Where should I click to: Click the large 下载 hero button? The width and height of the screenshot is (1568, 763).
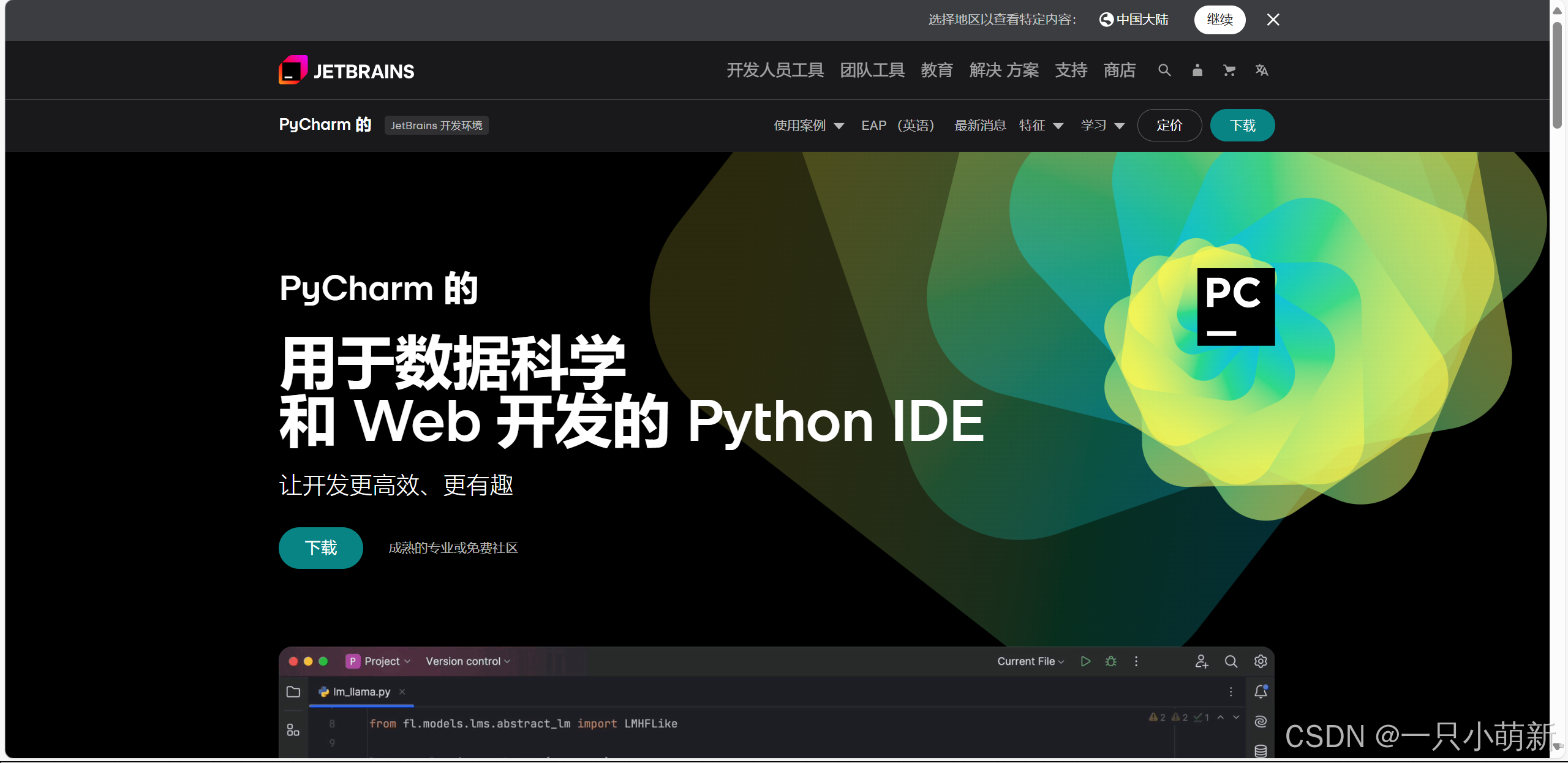point(321,547)
